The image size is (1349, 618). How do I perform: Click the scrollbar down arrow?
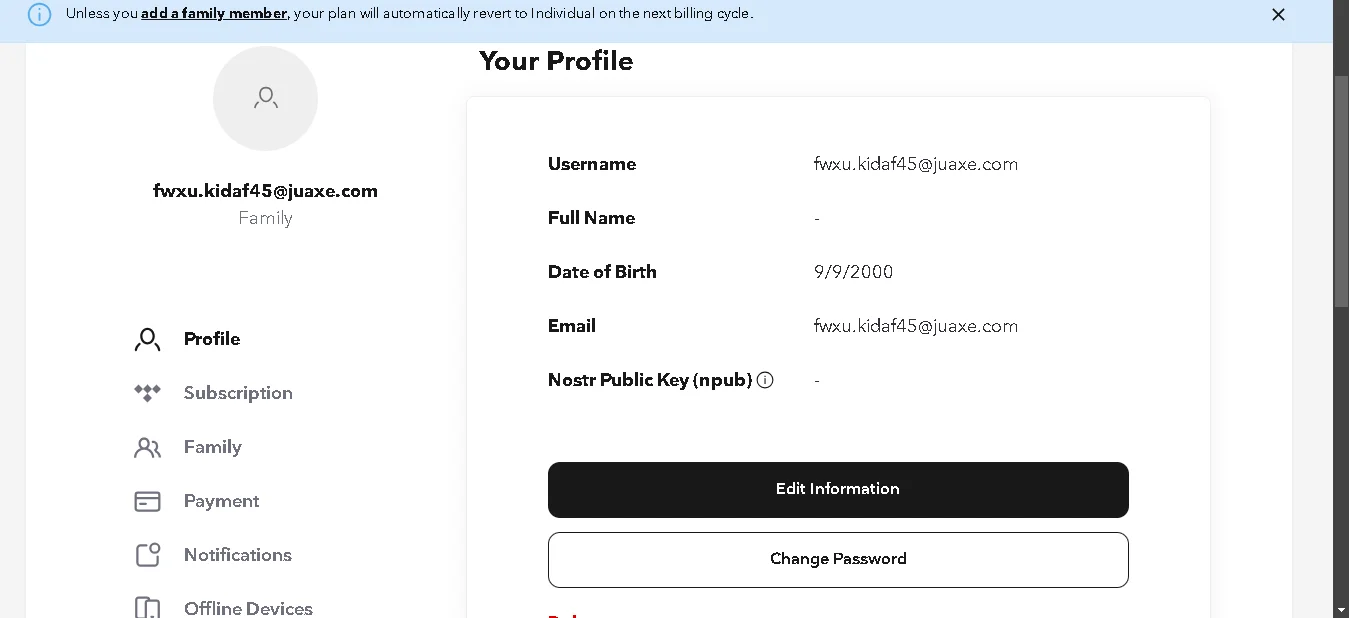click(x=1341, y=609)
